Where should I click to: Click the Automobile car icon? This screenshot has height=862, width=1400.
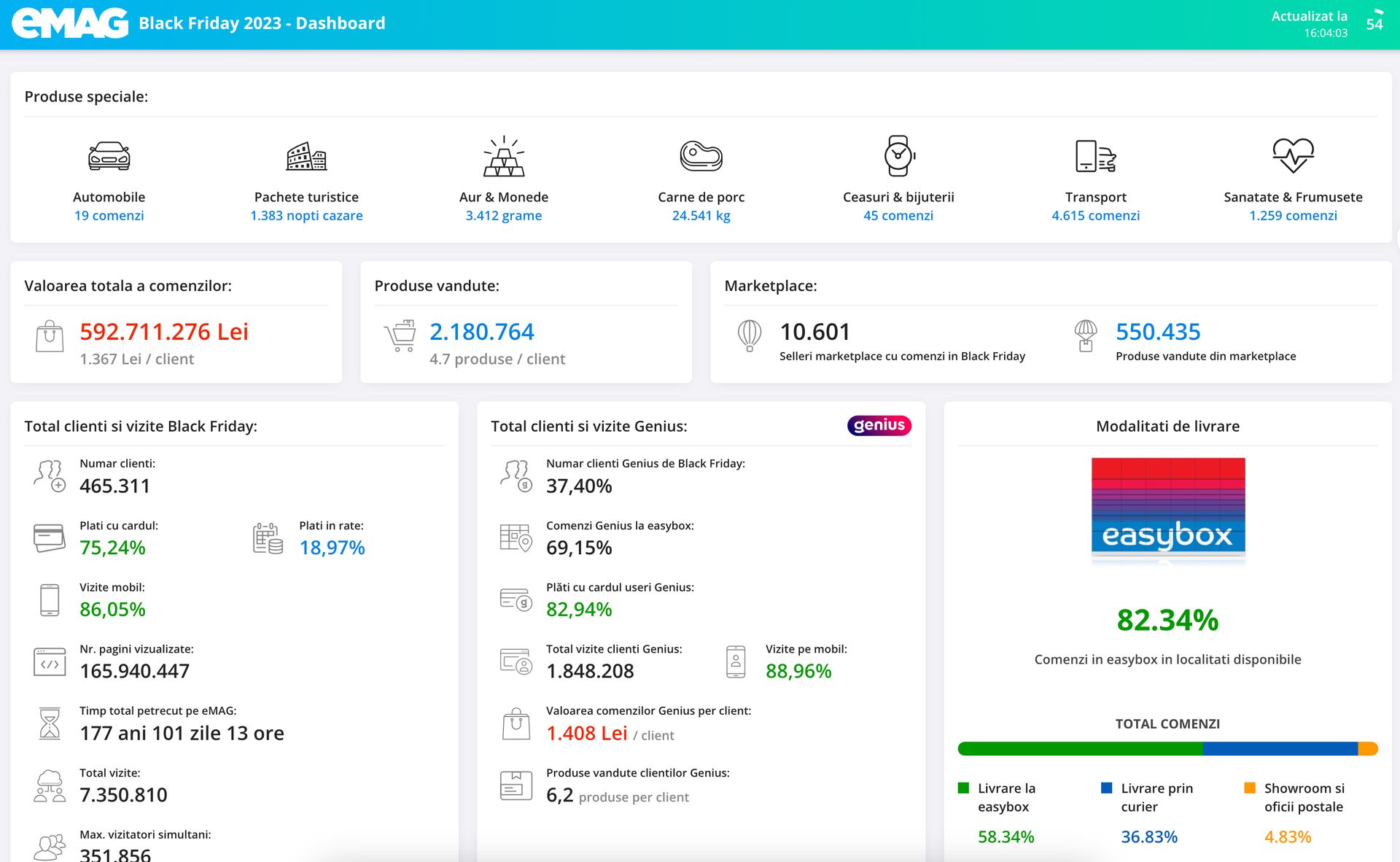click(x=109, y=156)
